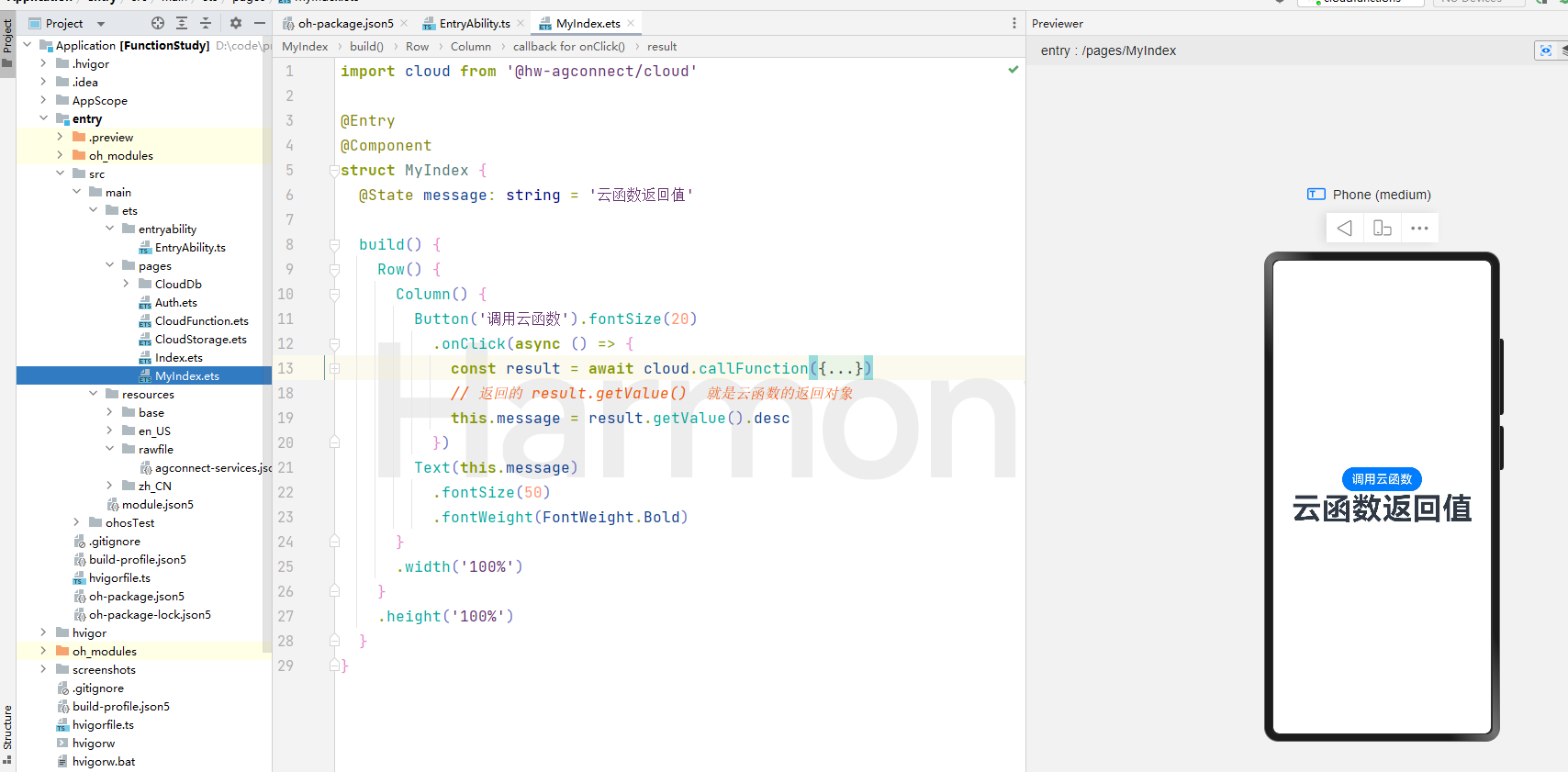Expand the .preview folder
Image resolution: width=1568 pixels, height=772 pixels.
point(60,137)
